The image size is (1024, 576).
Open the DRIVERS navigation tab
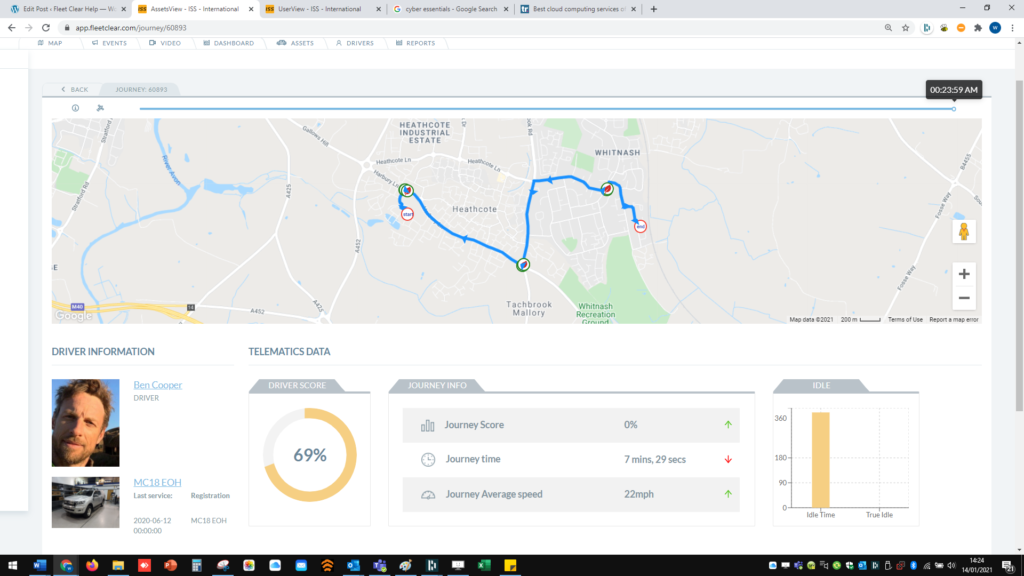(x=355, y=43)
